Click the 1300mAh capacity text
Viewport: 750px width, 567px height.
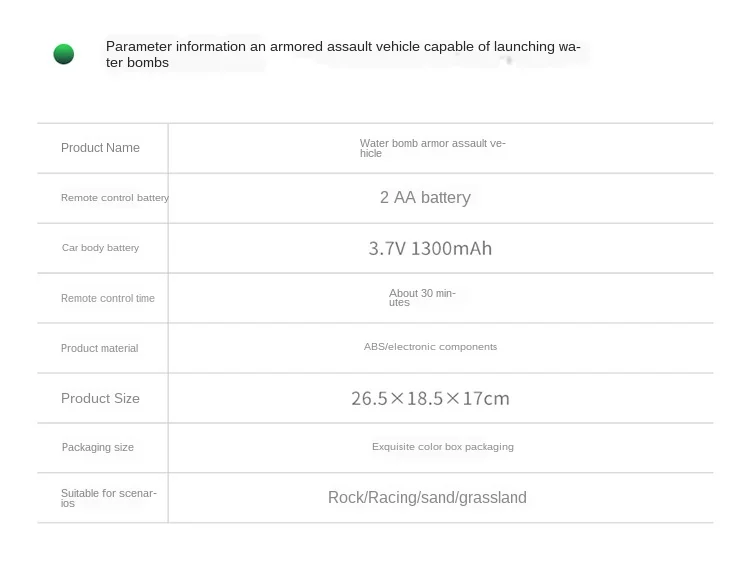point(452,249)
